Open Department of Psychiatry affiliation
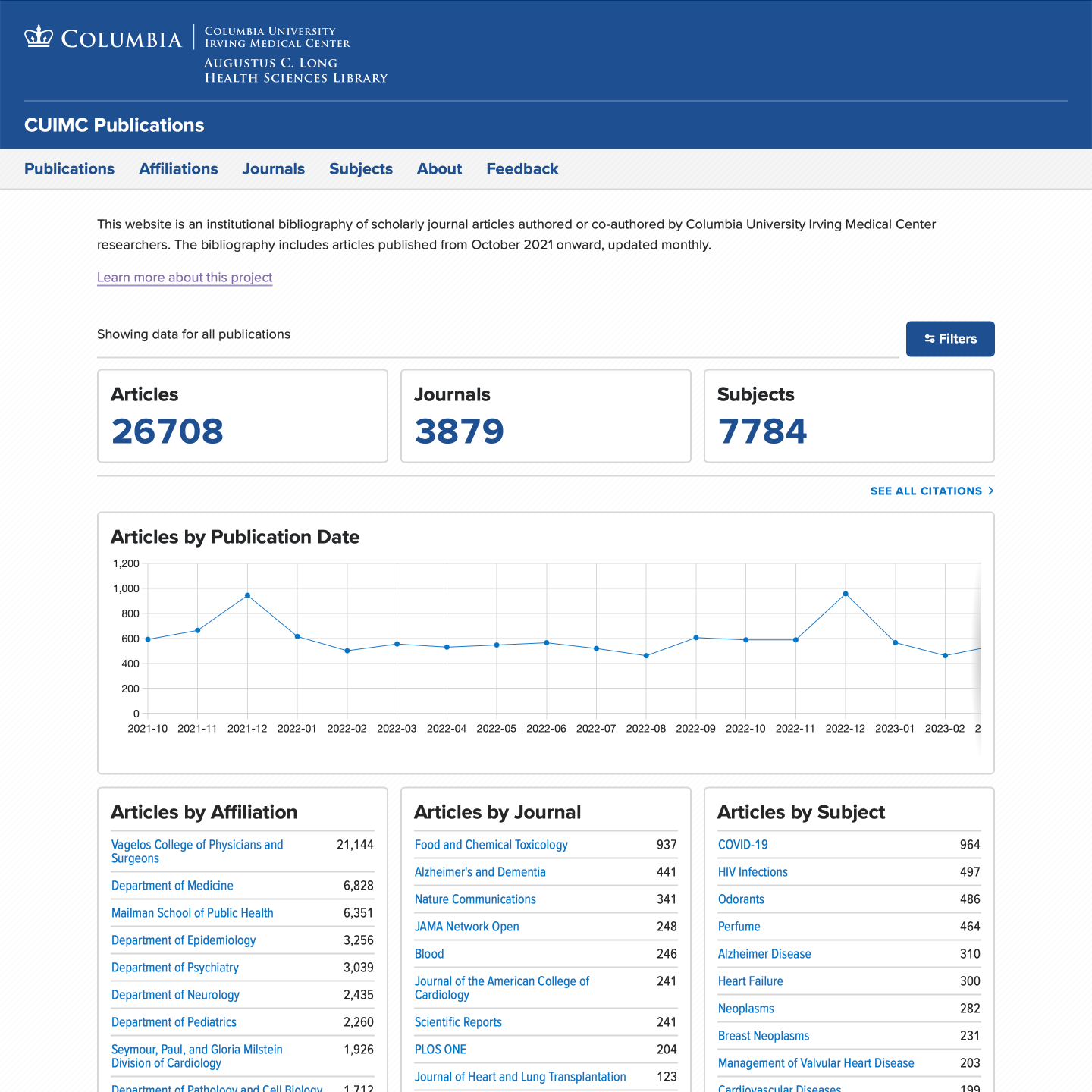Viewport: 1092px width, 1092px height. point(175,968)
